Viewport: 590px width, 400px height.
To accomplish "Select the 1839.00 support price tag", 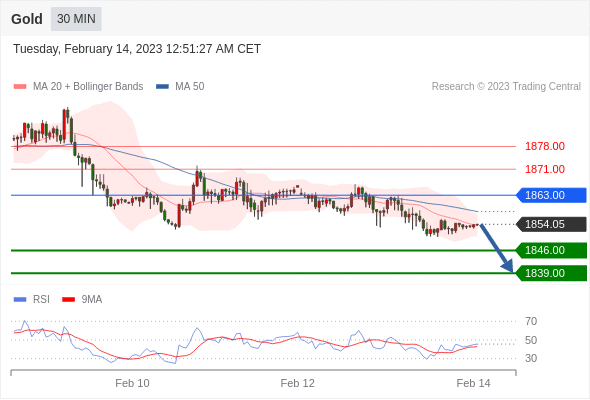I will pos(551,273).
